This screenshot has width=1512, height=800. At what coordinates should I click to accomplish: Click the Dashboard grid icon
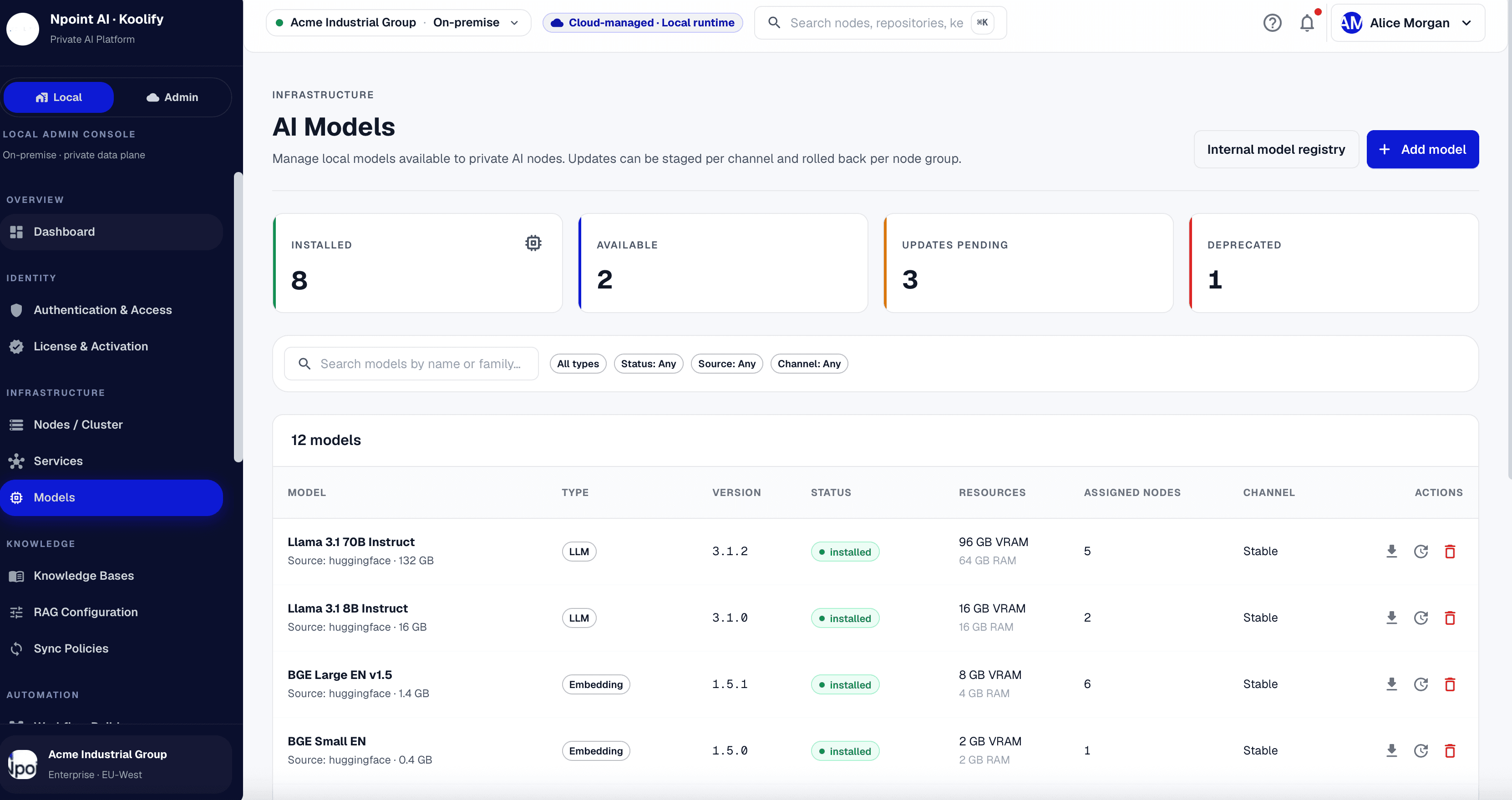coord(16,232)
